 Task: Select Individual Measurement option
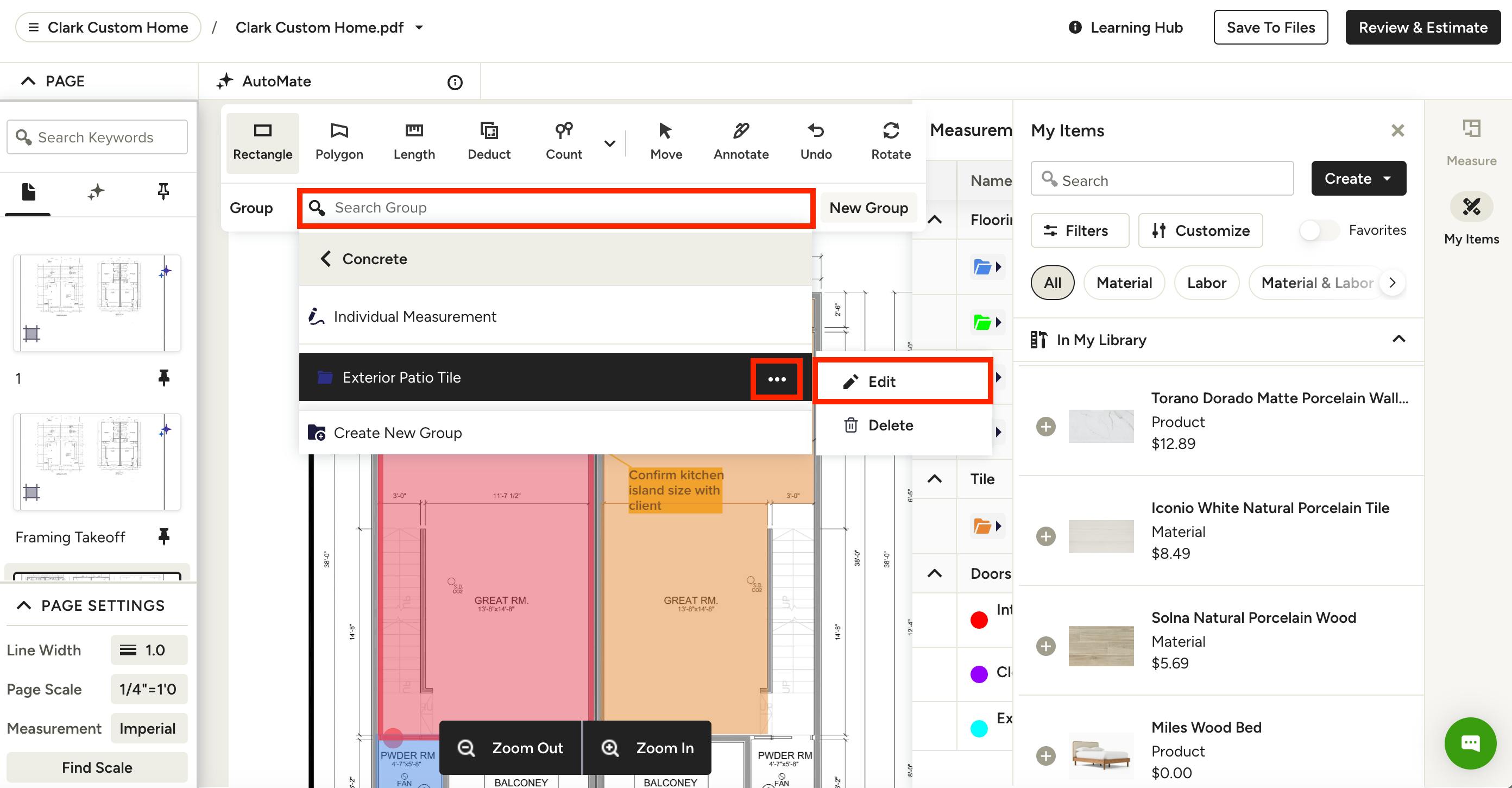coord(555,316)
